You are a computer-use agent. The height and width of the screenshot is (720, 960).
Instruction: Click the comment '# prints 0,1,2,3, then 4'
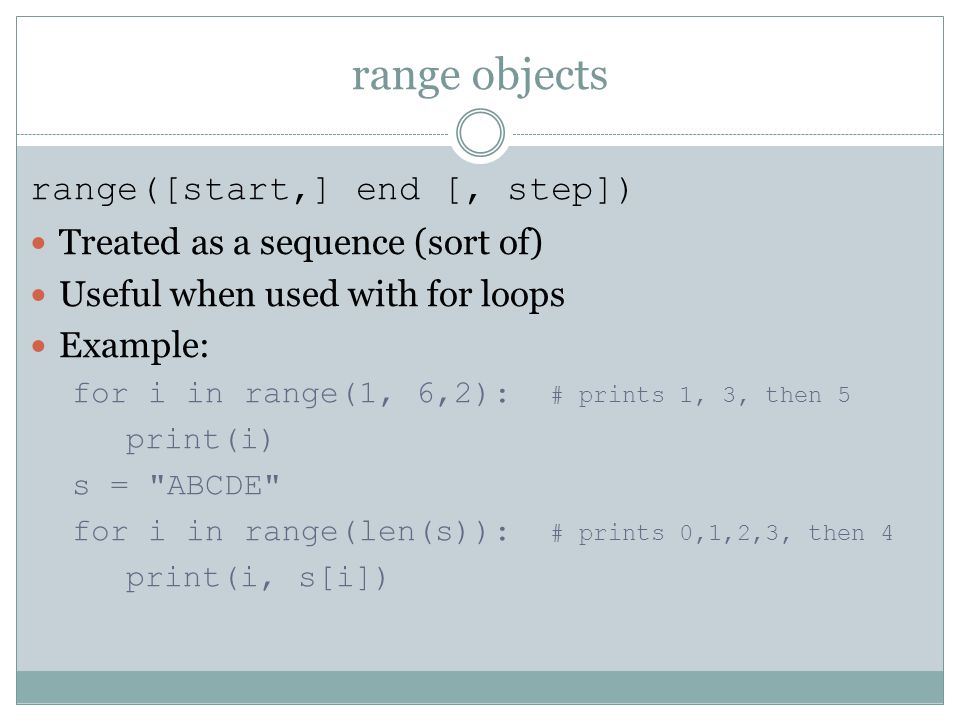pyautogui.click(x=722, y=533)
